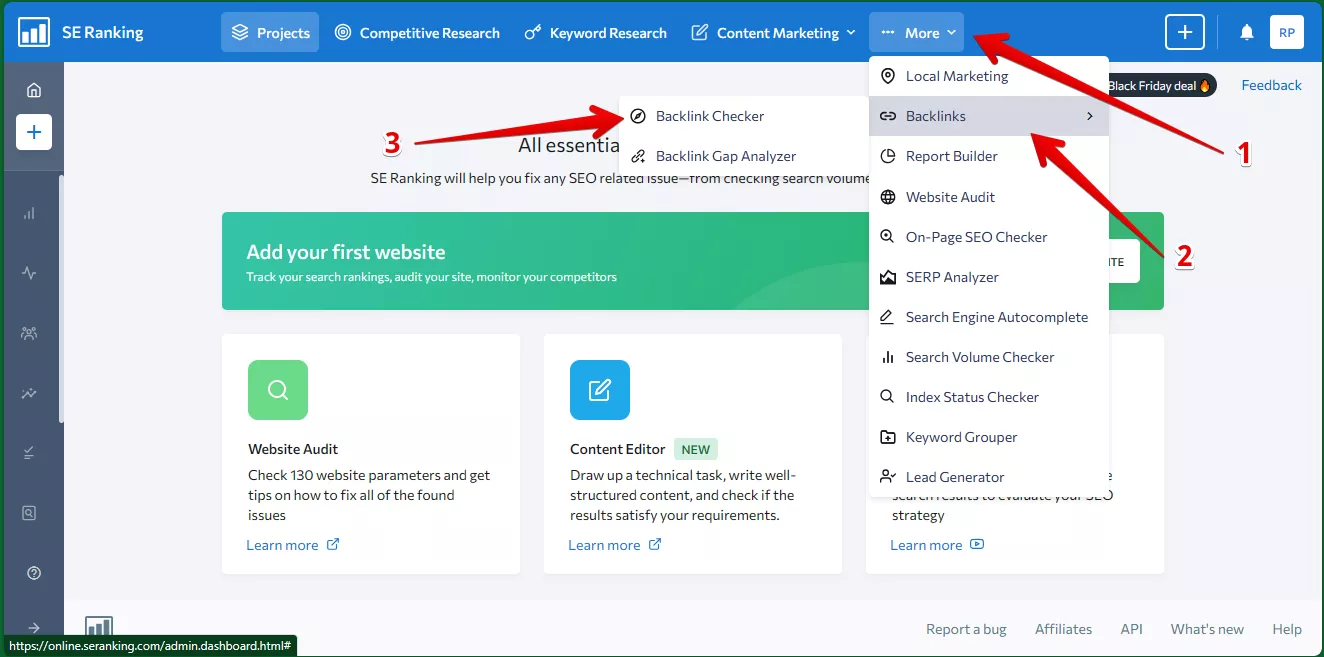The image size is (1324, 657).
Task: Click the plus button in top bar
Action: tap(1185, 32)
